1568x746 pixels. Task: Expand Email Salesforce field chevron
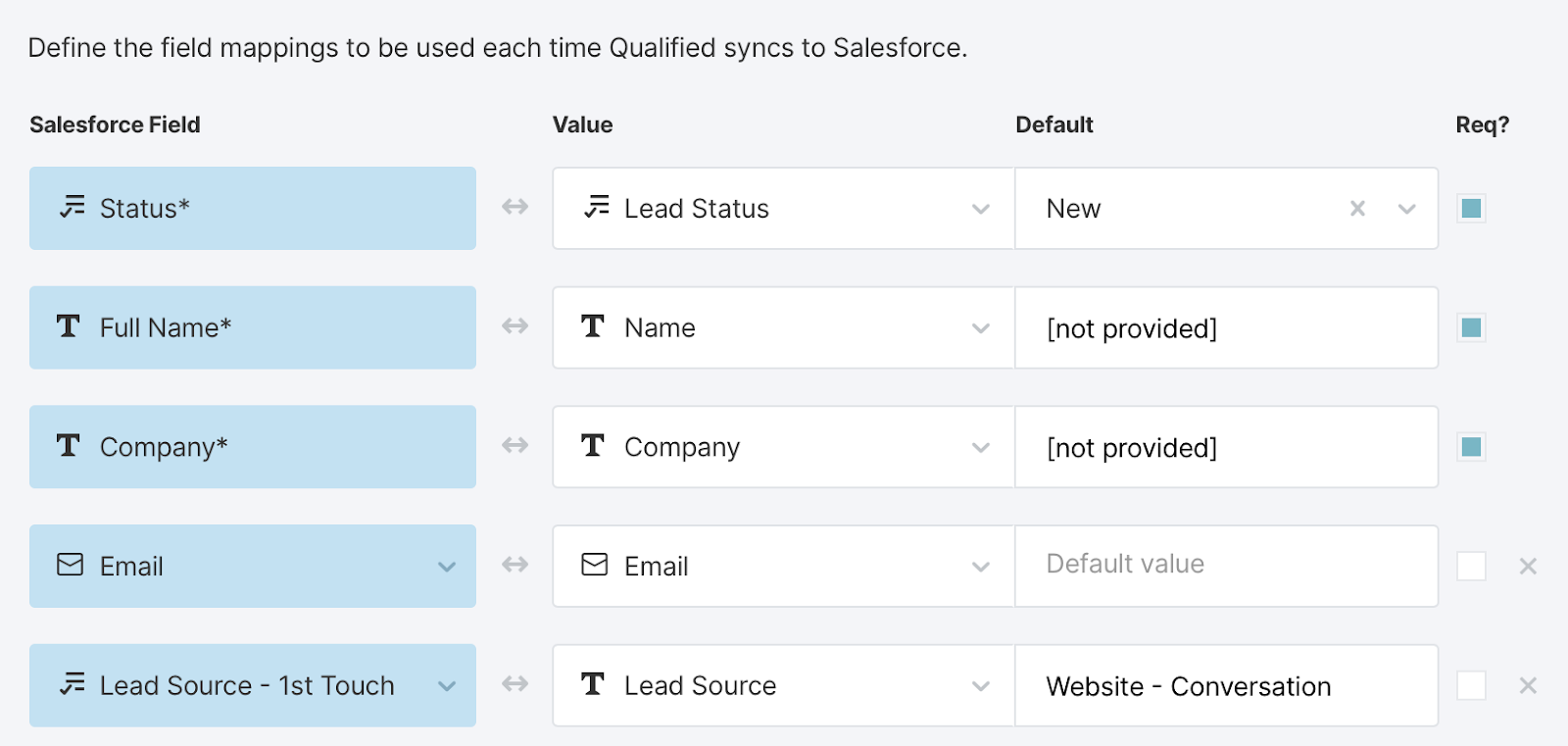coord(447,567)
